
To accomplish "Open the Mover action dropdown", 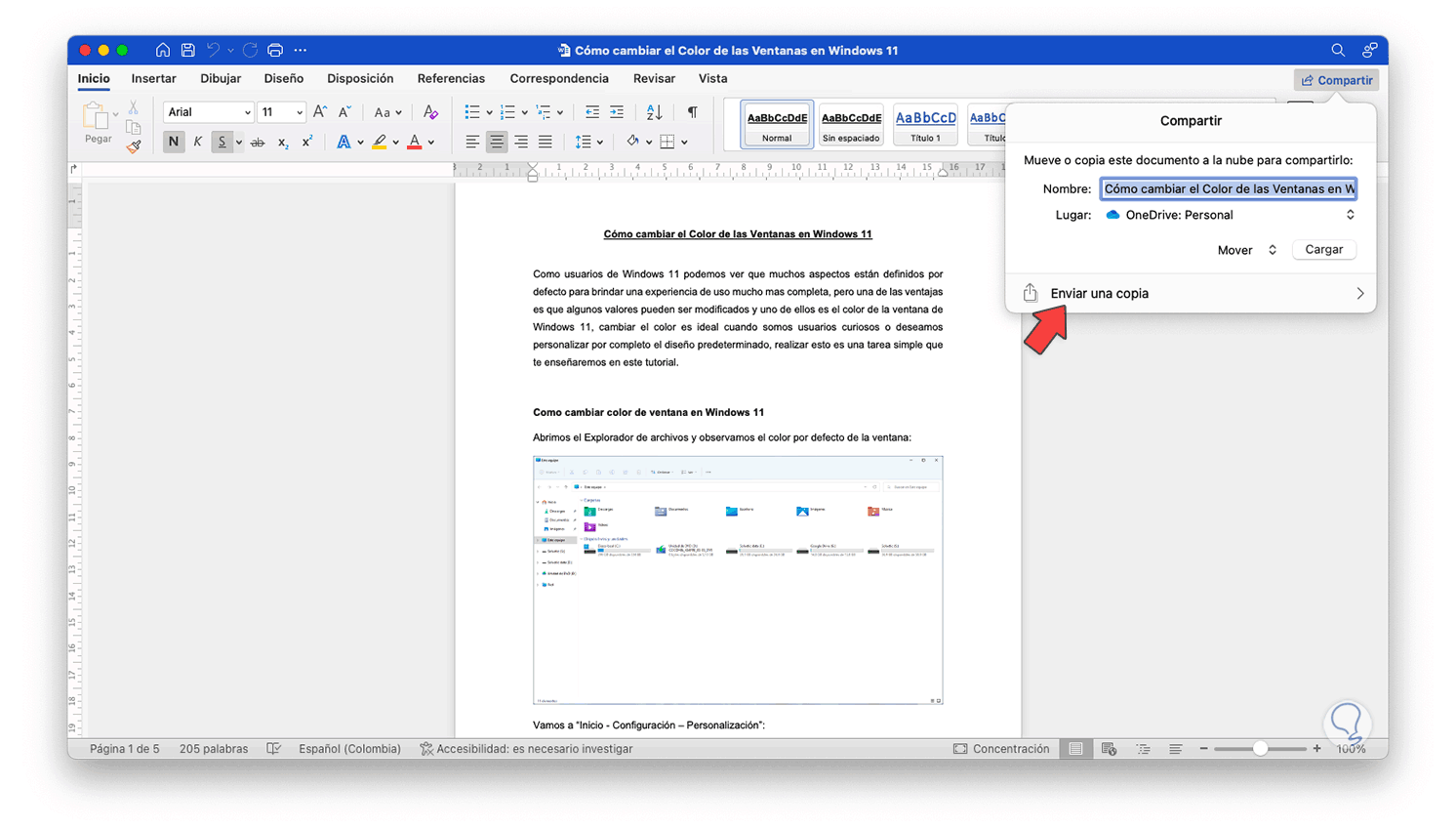I will pos(1247,250).
